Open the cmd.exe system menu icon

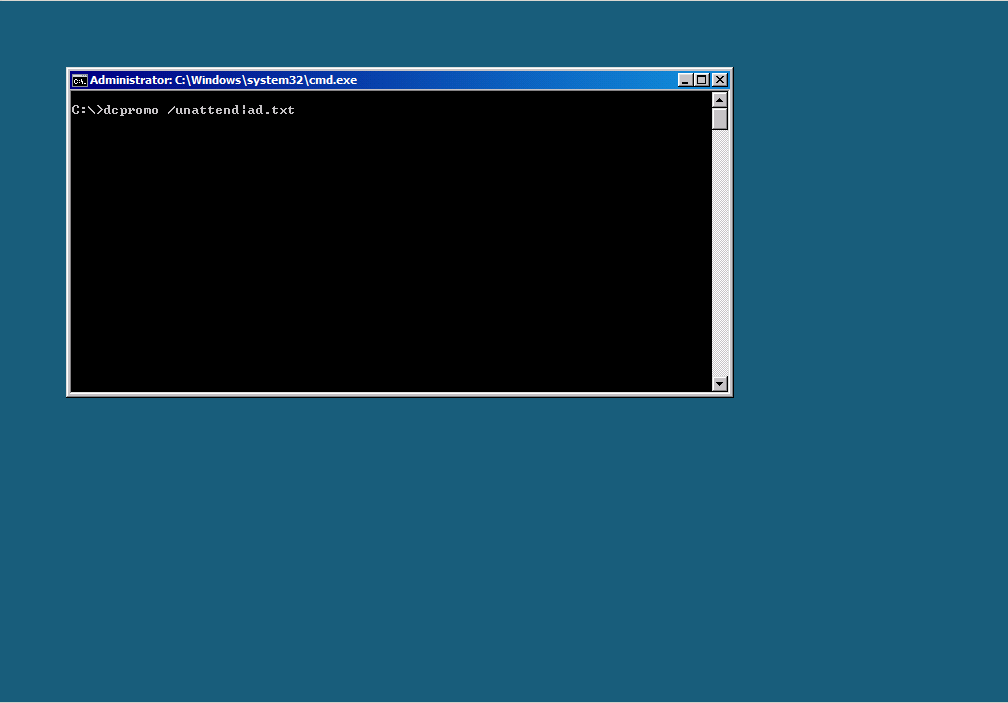click(x=79, y=80)
